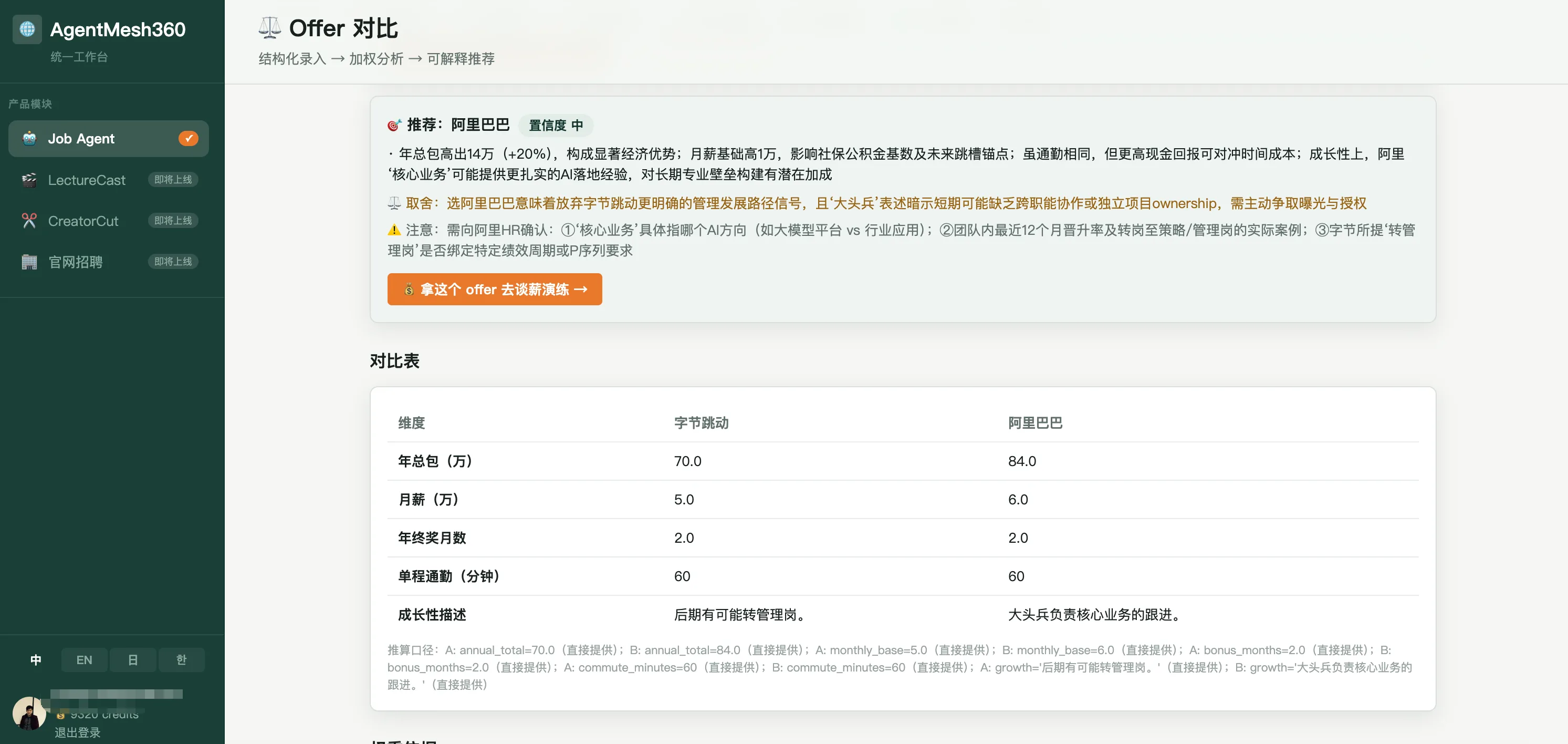Image resolution: width=1568 pixels, height=744 pixels.
Task: Click the CreatorCut scissors icon
Action: (x=29, y=220)
